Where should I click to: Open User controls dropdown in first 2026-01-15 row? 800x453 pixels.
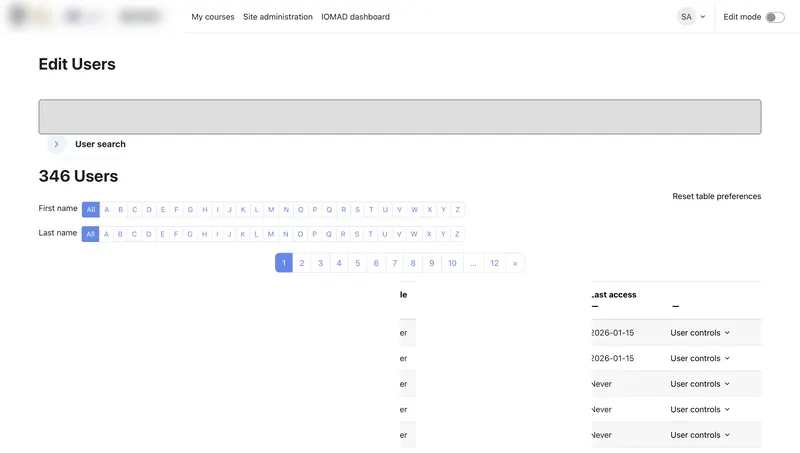click(x=700, y=333)
